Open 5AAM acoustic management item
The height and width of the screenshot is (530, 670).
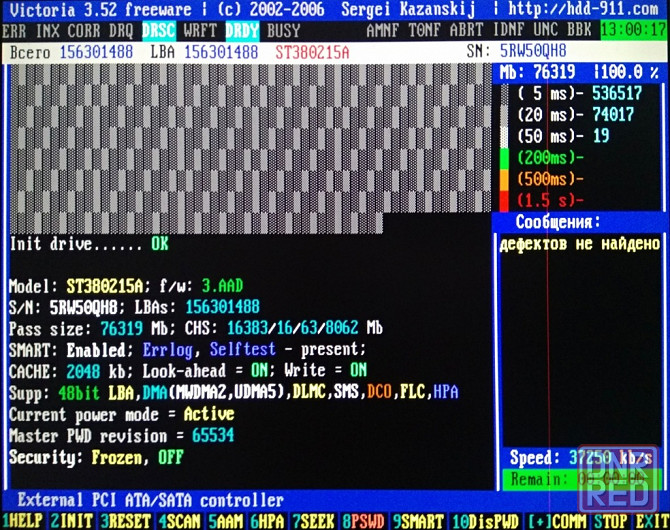point(226,521)
